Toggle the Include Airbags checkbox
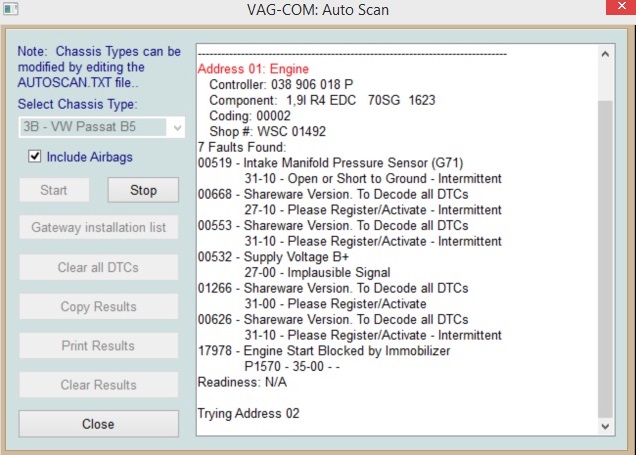 [36, 157]
